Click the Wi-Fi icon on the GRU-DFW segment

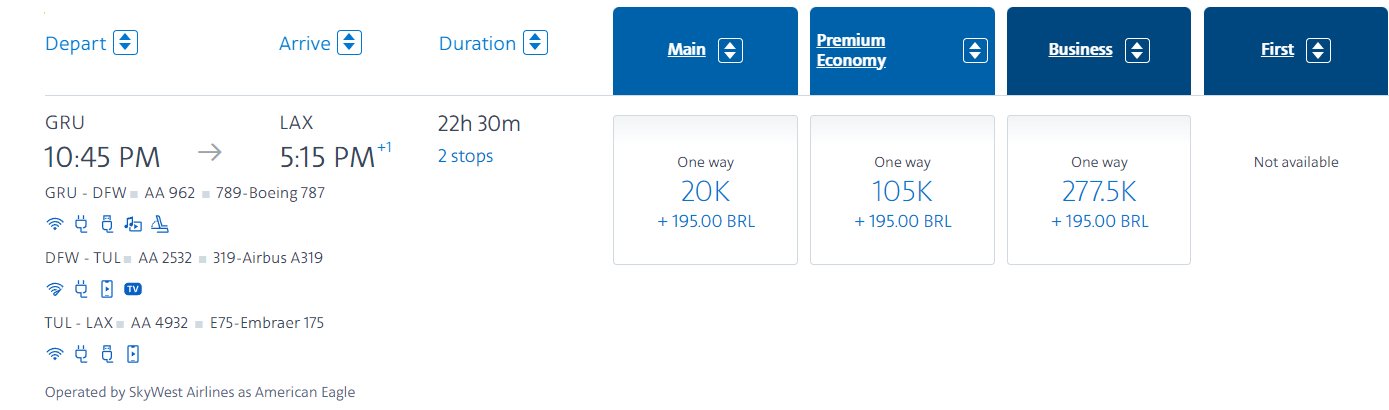[x=56, y=225]
